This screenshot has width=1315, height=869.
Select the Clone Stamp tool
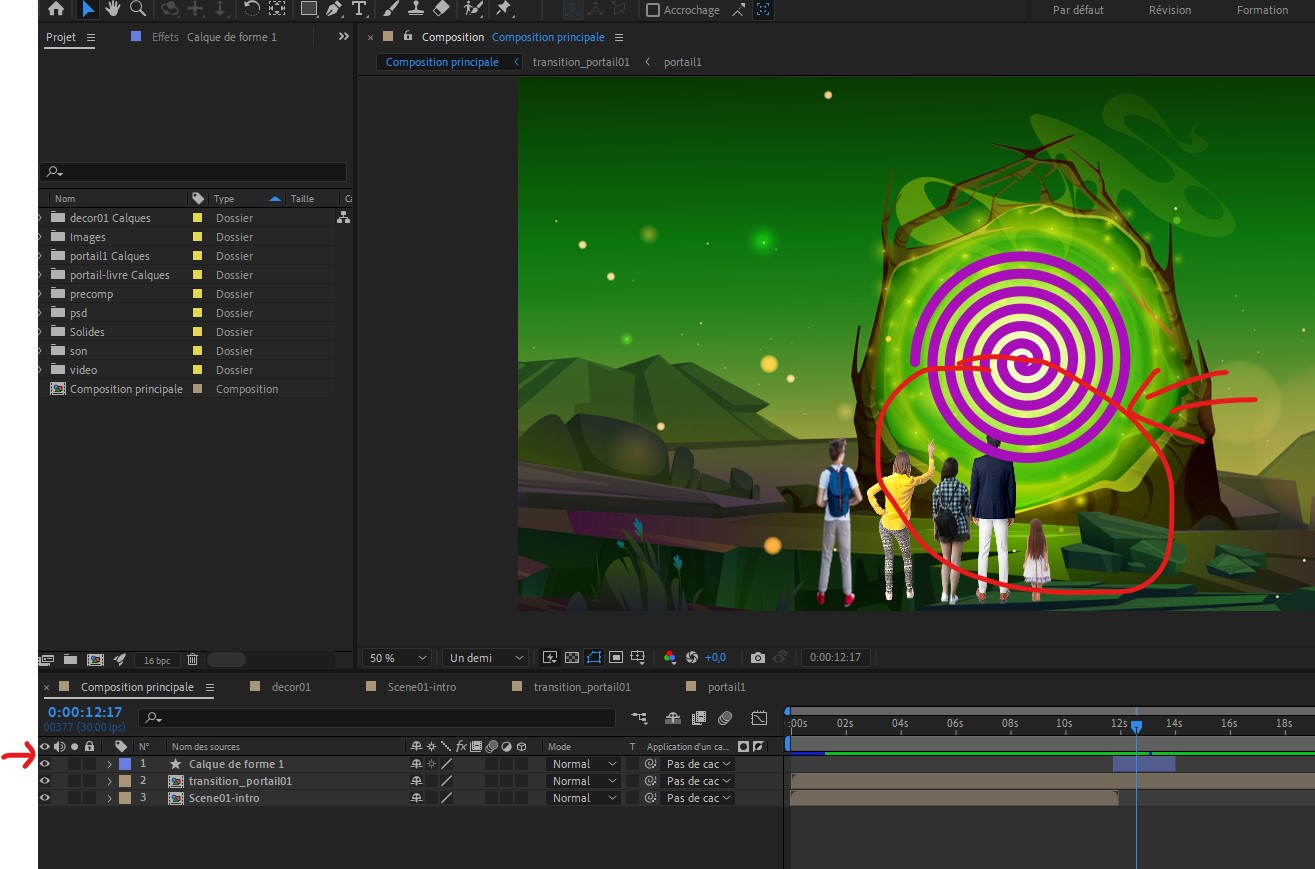point(417,9)
